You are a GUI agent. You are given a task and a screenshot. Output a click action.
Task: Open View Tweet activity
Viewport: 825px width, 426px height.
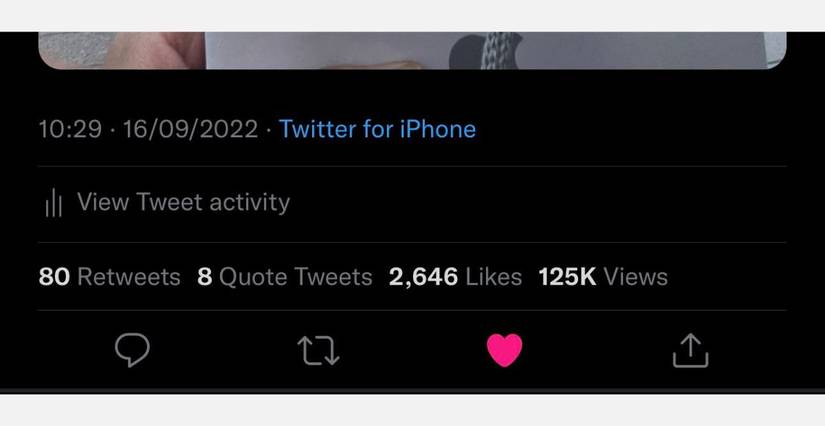point(183,202)
